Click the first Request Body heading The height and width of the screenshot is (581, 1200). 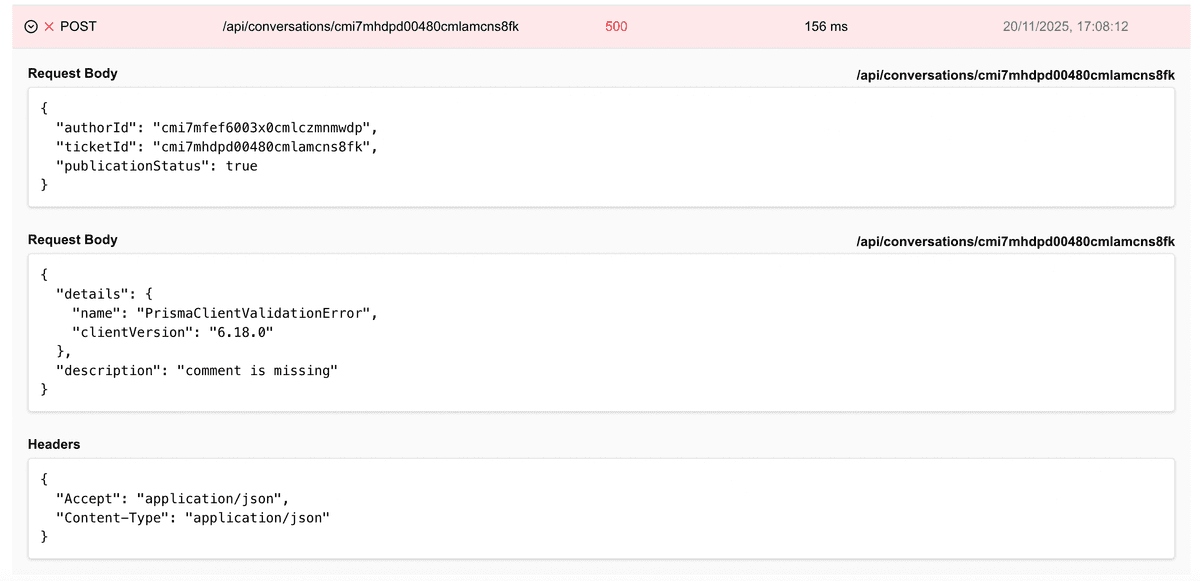72,74
